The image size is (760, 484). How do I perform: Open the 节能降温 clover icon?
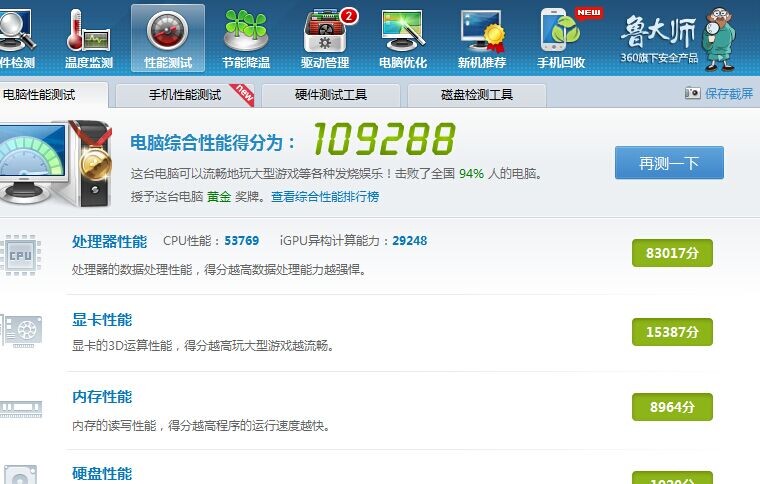pyautogui.click(x=246, y=31)
